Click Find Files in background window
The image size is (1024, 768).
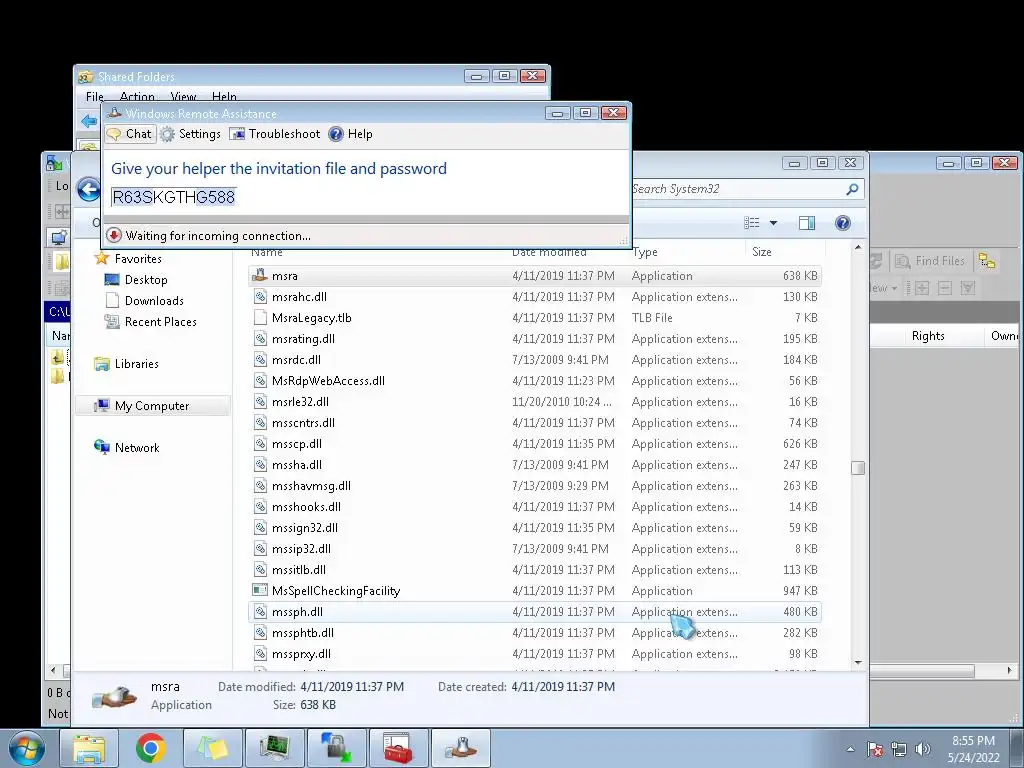(930, 261)
